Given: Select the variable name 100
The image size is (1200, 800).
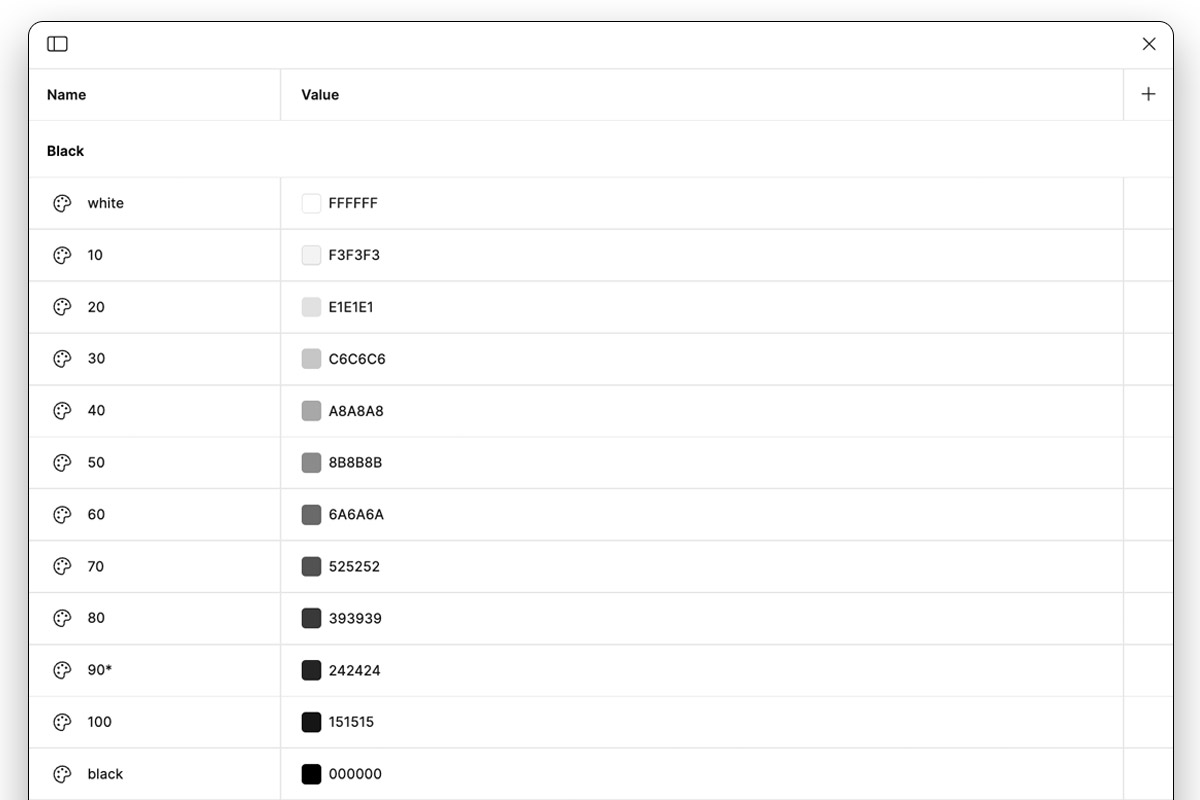Looking at the screenshot, I should pyautogui.click(x=100, y=722).
